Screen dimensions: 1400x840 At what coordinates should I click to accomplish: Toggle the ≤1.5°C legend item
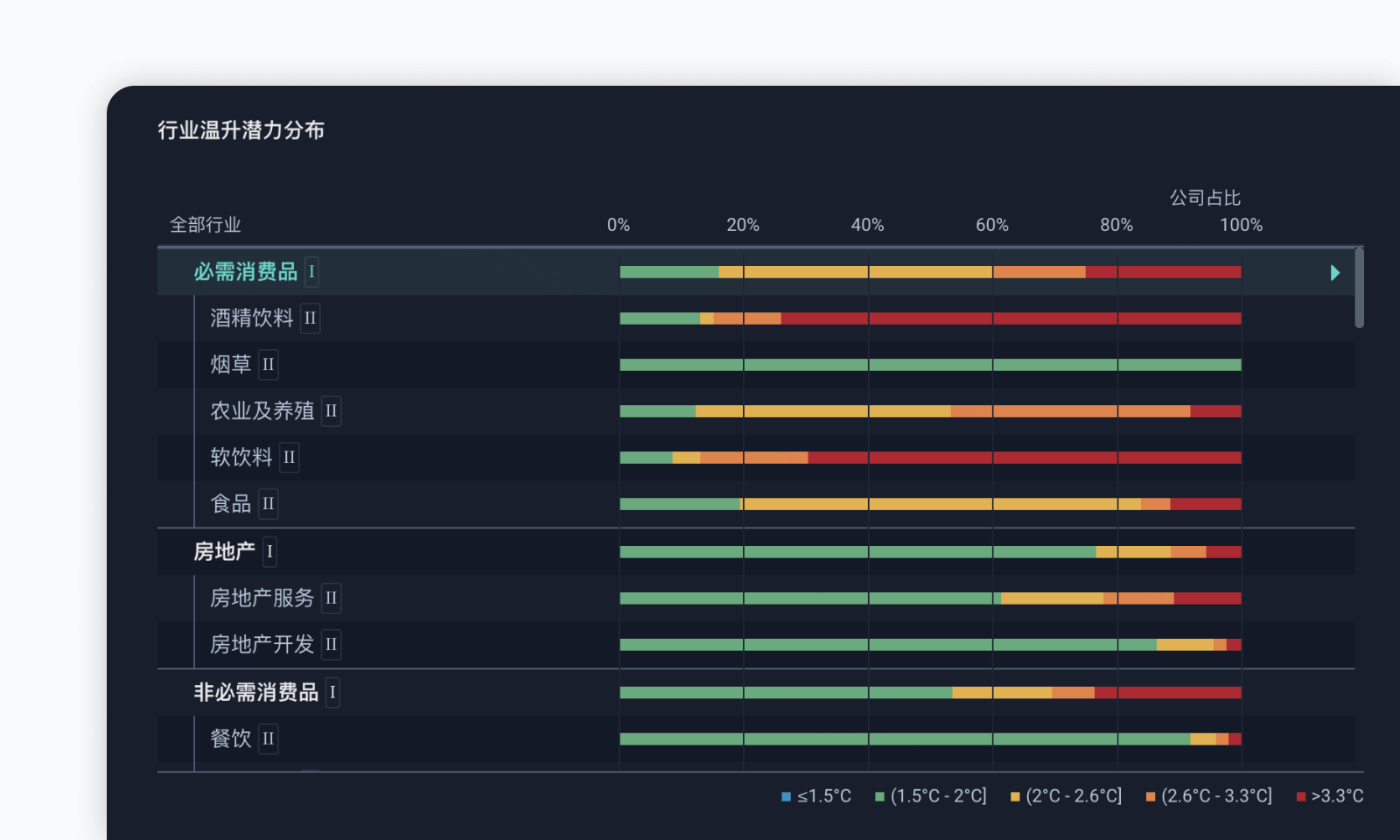point(816,796)
